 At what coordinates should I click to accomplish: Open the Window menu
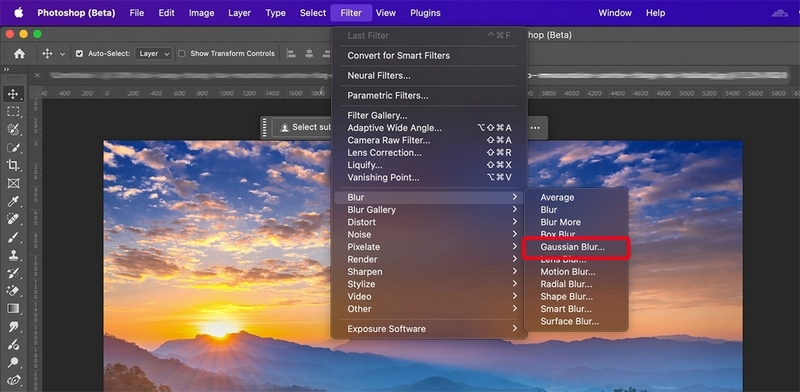(x=615, y=13)
